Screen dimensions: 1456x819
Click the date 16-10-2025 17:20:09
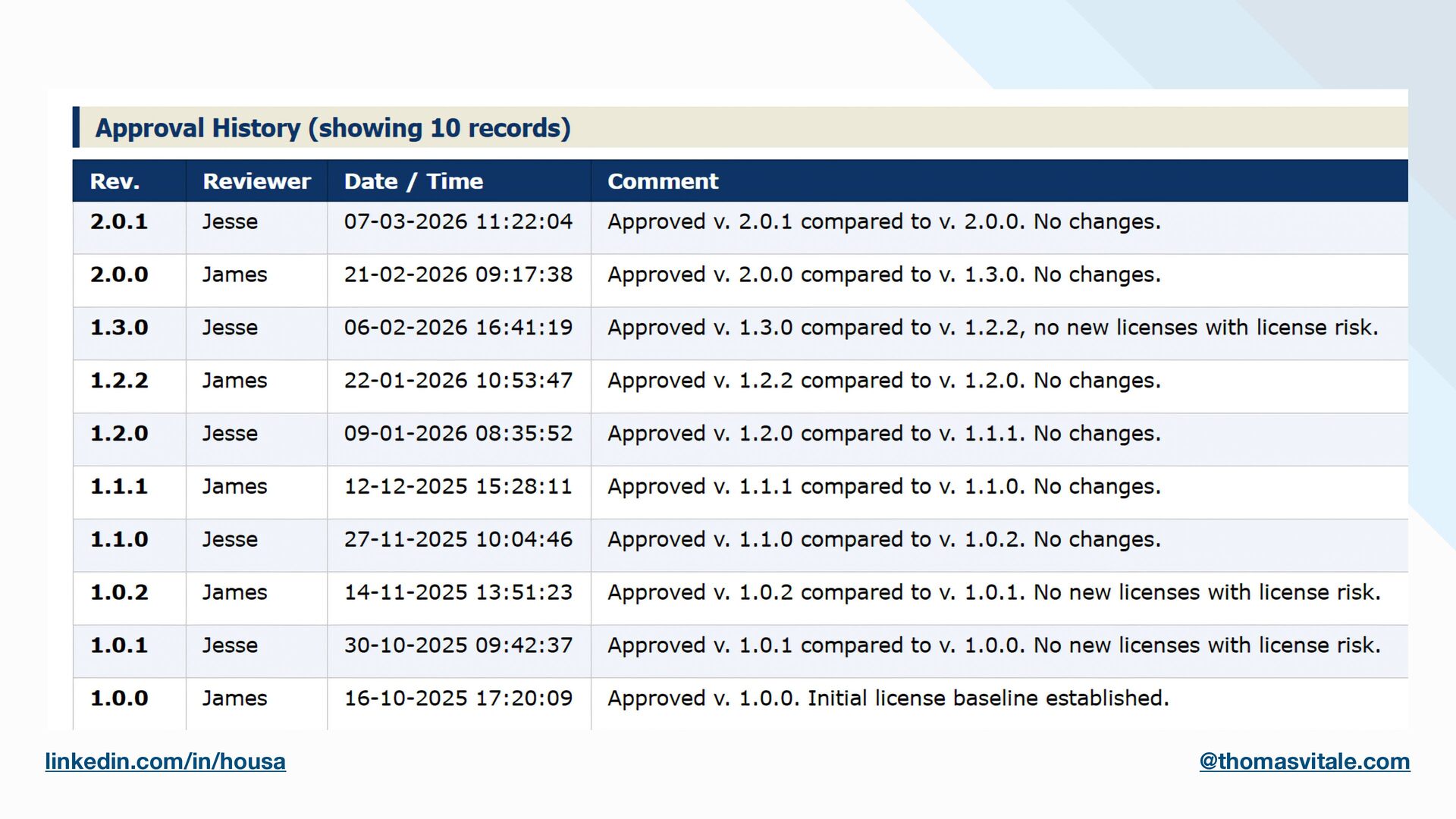pos(458,698)
